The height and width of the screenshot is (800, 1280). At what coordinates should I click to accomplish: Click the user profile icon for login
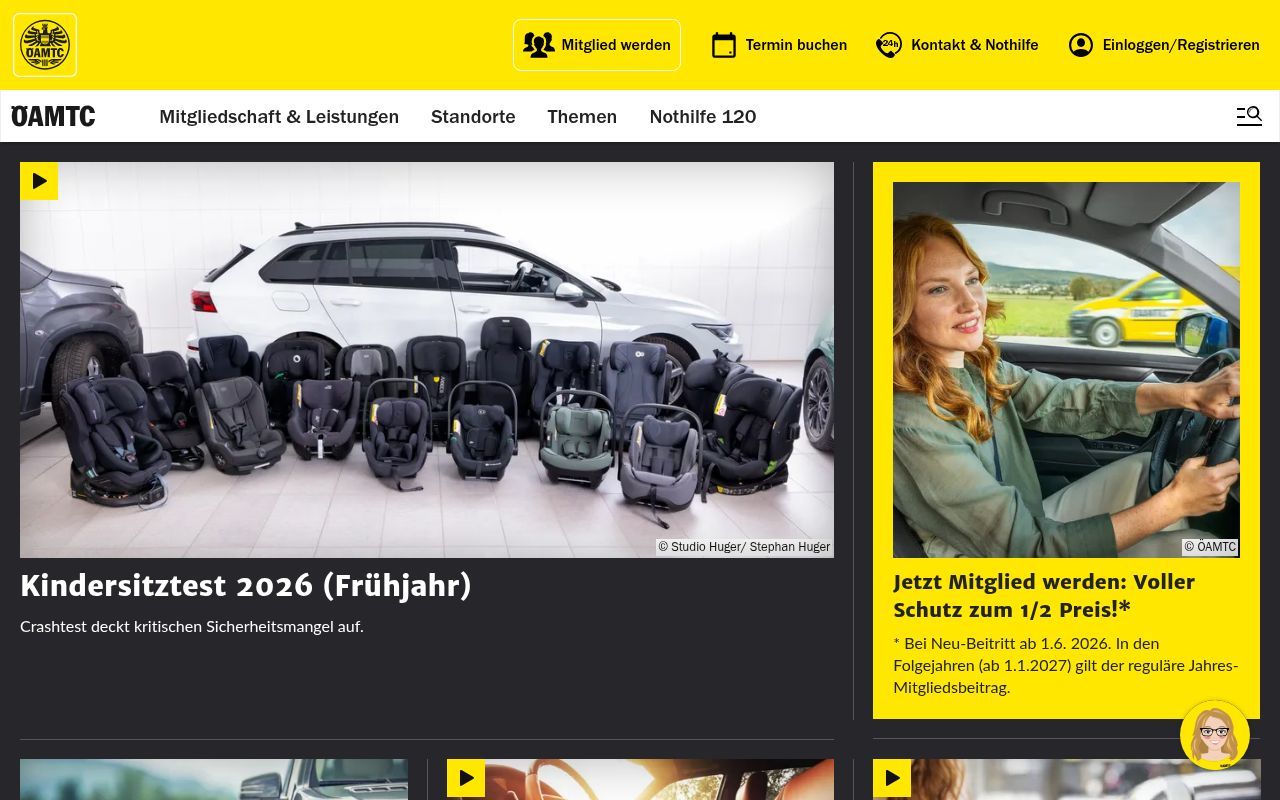coord(1081,45)
